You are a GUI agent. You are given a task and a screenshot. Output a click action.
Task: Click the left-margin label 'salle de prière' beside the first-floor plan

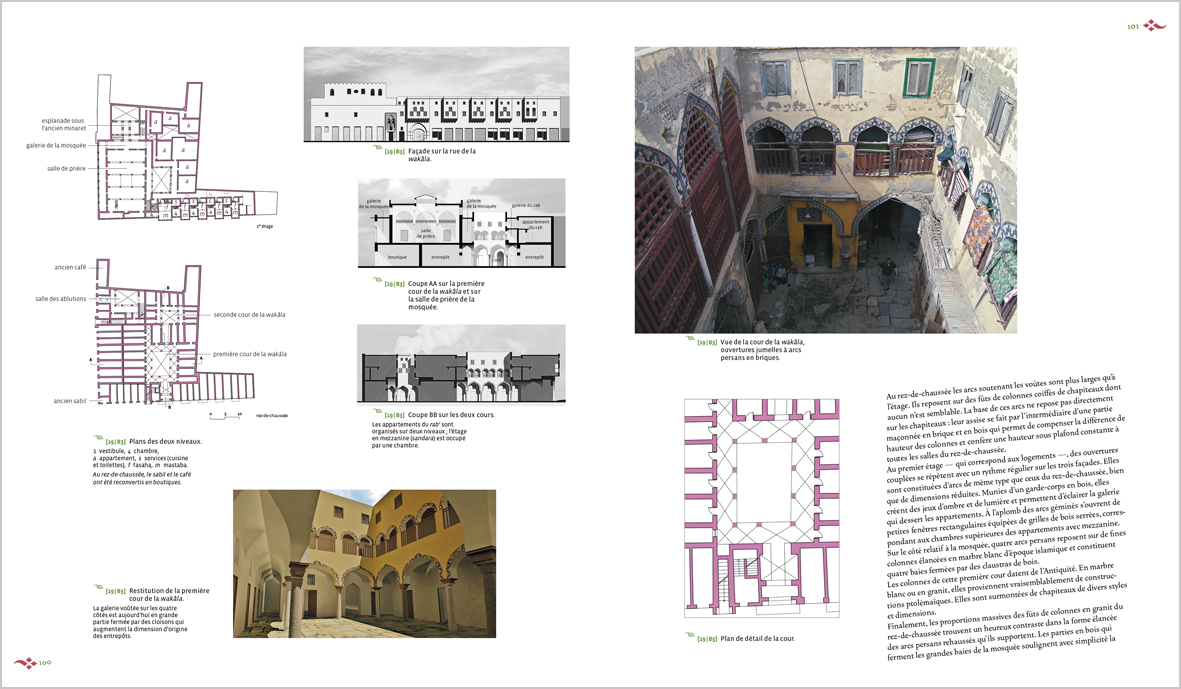point(66,169)
